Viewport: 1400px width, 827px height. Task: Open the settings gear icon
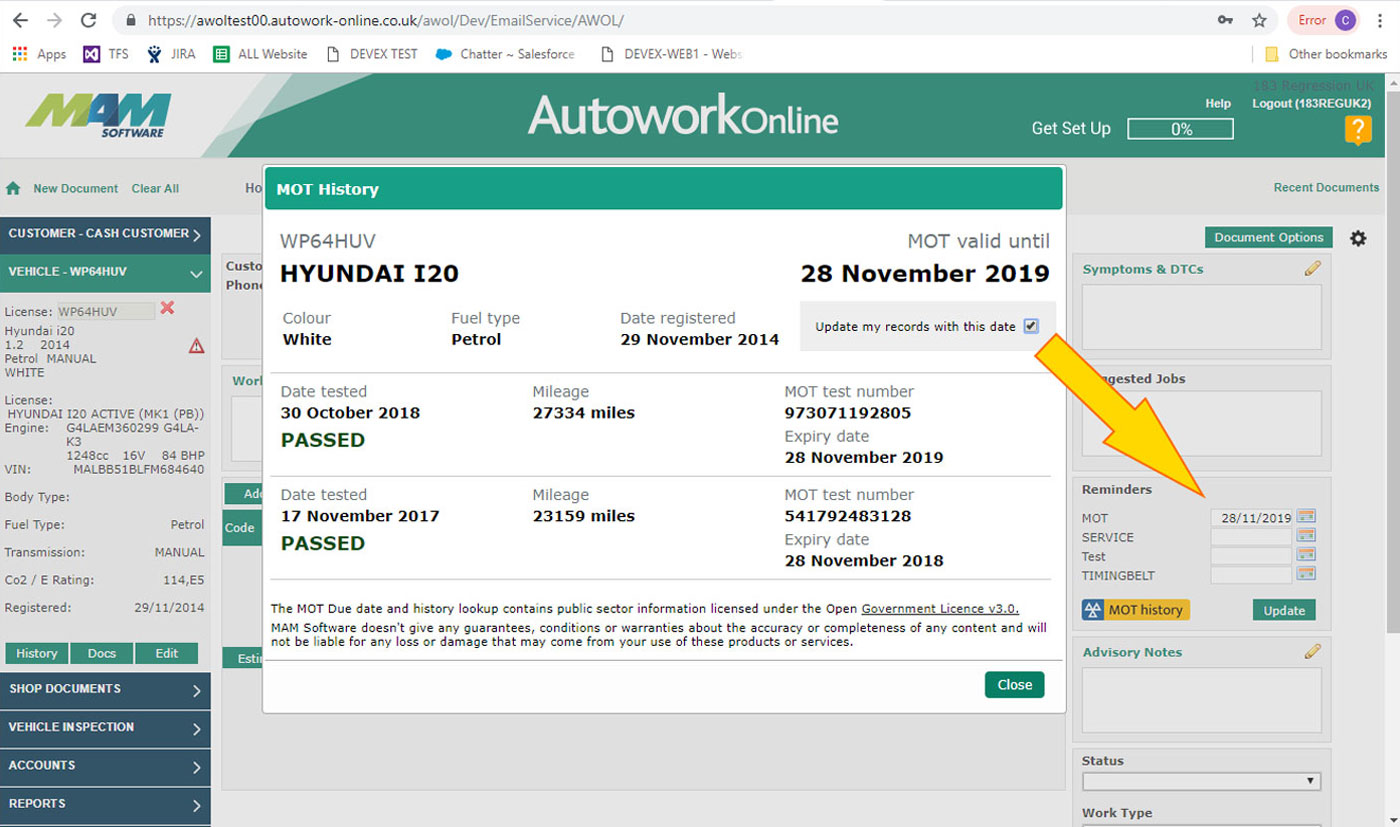click(1357, 238)
